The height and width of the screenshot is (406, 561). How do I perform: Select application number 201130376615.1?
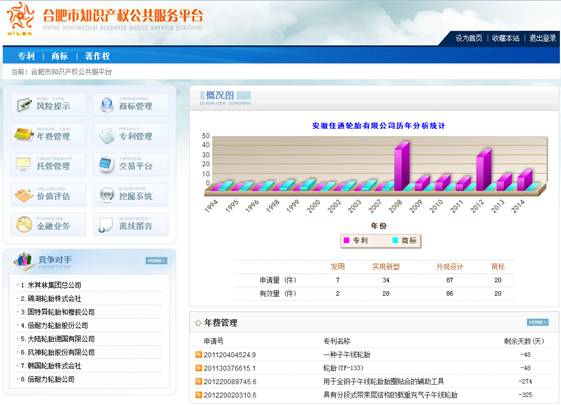[x=230, y=368]
